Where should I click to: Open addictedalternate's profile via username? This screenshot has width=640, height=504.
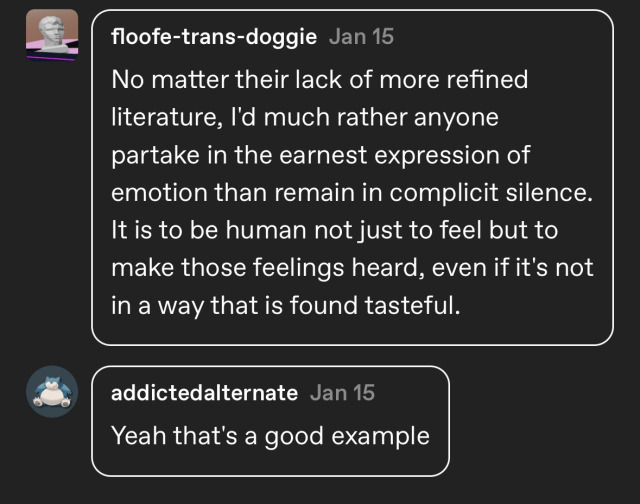204,393
